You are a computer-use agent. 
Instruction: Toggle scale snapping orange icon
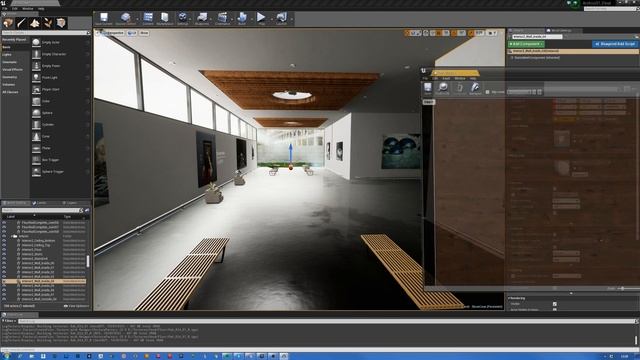click(471, 33)
